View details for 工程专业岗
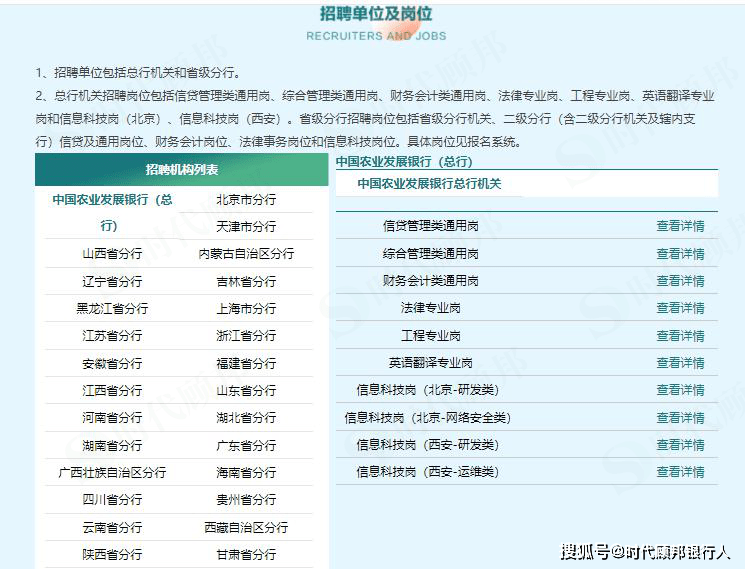This screenshot has height=569, width=745. click(680, 336)
